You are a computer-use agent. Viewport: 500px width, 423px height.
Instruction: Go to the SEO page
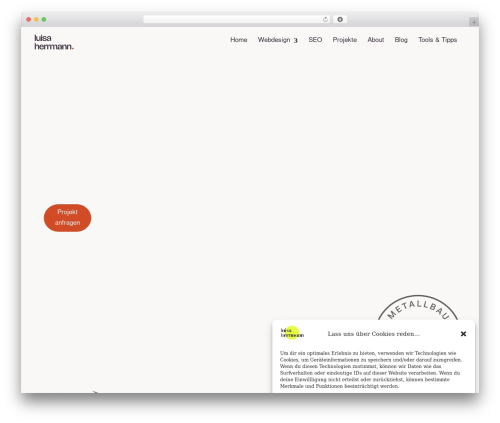coord(315,40)
